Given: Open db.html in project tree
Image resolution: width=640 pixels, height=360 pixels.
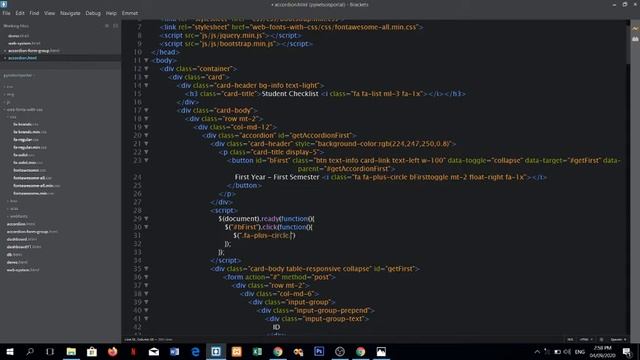Looking at the screenshot, I should [14, 255].
